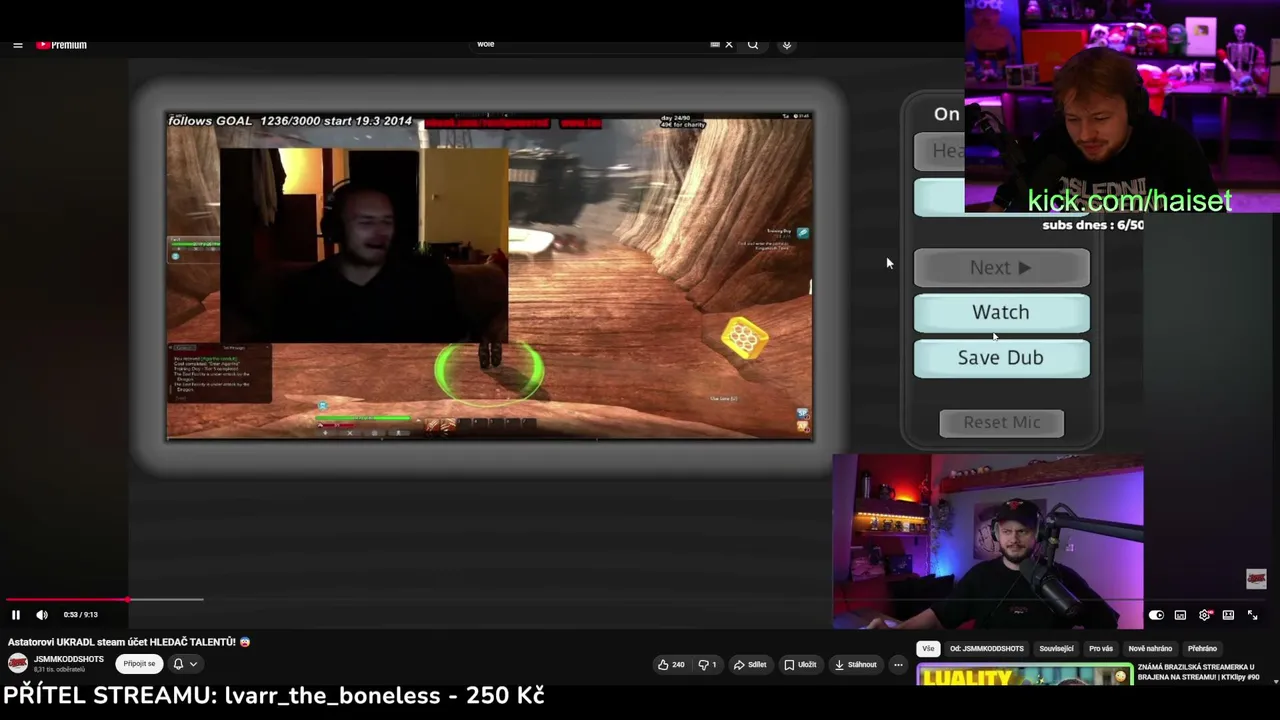Open the YouTube hamburger guide menu
Viewport: 1280px width, 720px height.
pyautogui.click(x=17, y=45)
